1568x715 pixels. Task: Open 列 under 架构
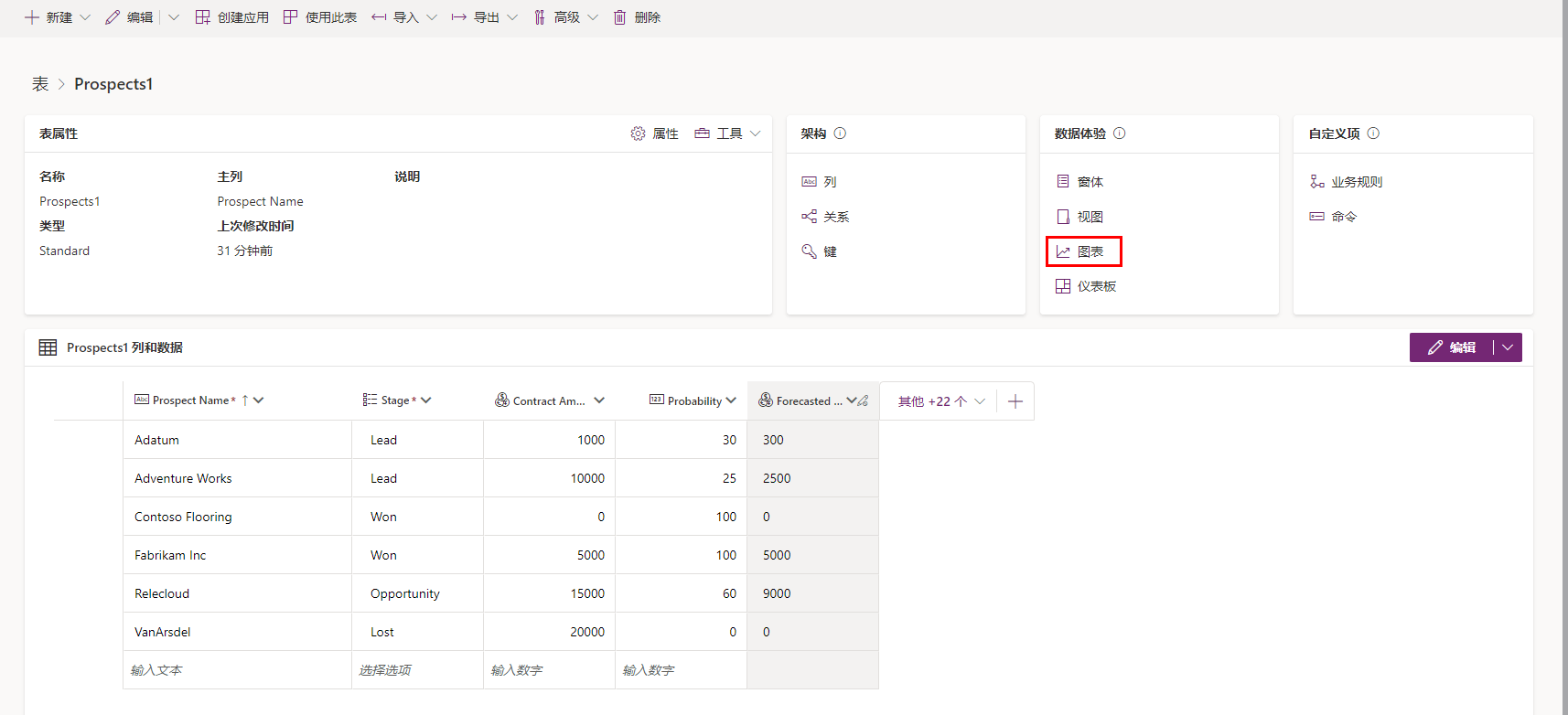coord(819,182)
